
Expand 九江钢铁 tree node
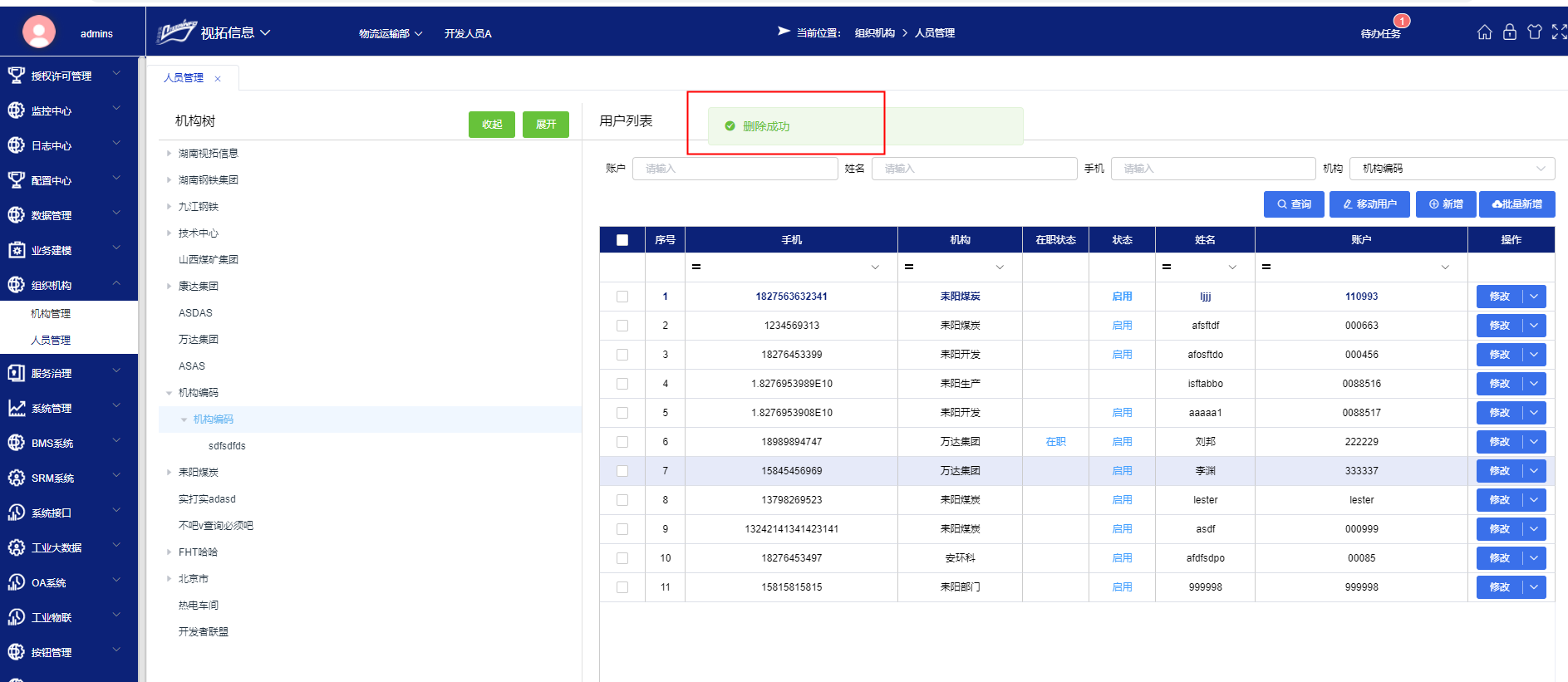click(x=169, y=207)
